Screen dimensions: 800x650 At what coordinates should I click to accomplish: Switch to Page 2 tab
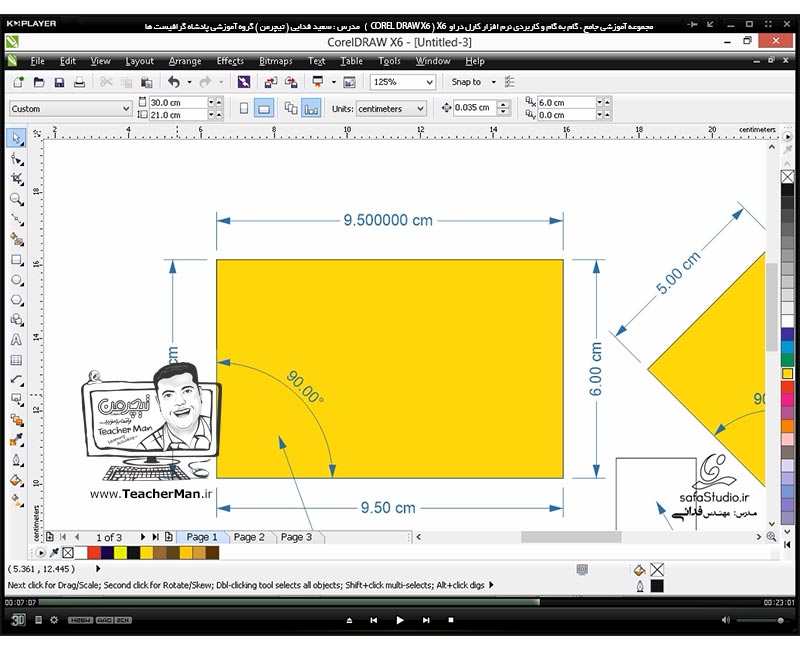tap(249, 537)
